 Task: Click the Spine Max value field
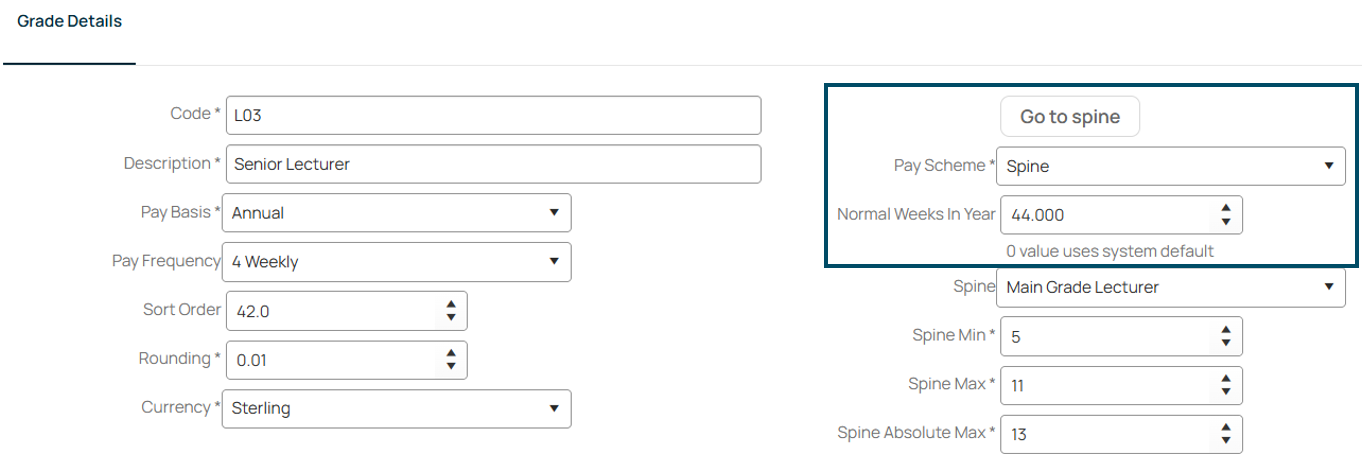pyautogui.click(x=1108, y=385)
